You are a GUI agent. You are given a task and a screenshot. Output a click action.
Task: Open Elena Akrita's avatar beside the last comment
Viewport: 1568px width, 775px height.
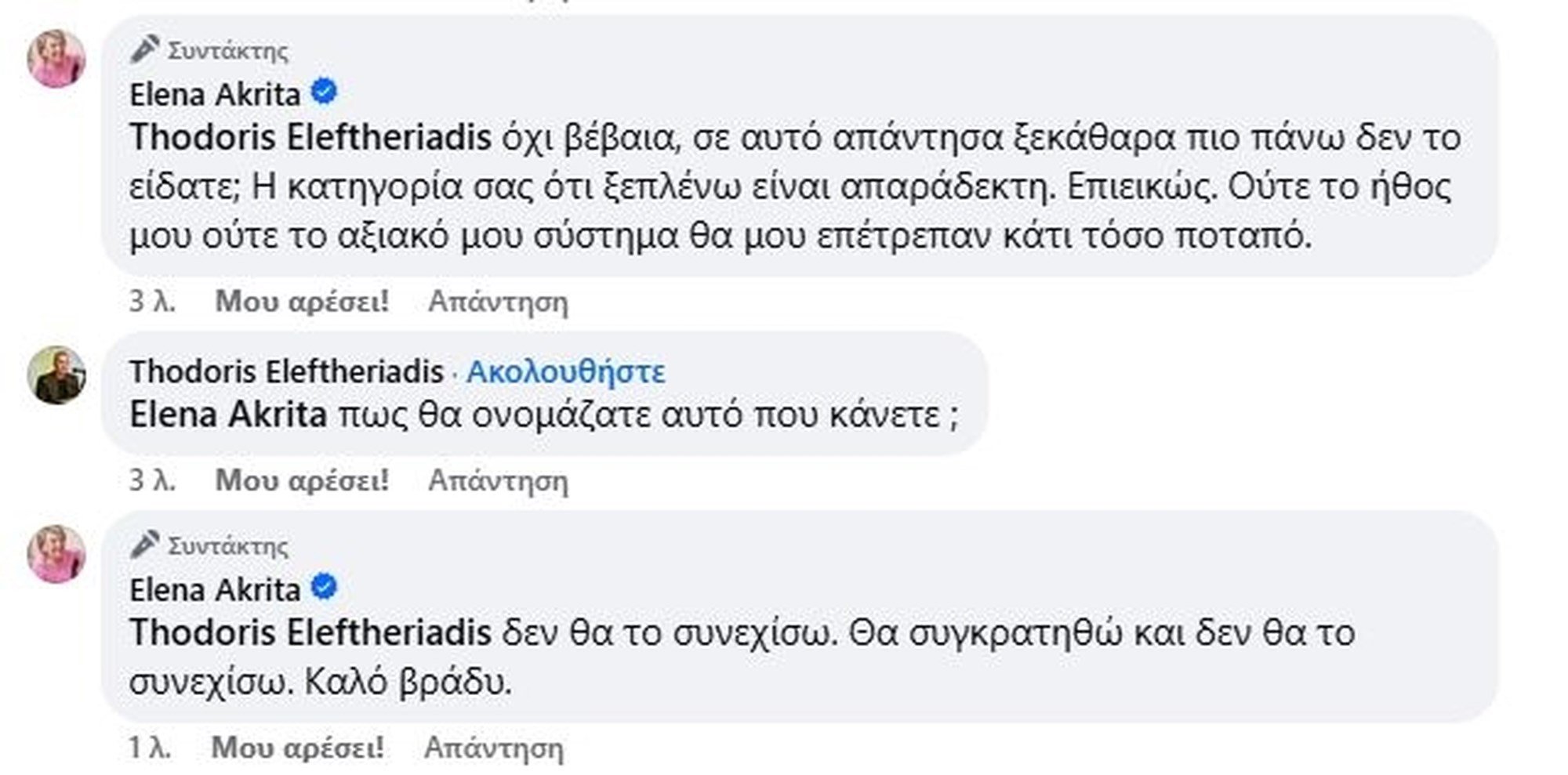[56, 554]
